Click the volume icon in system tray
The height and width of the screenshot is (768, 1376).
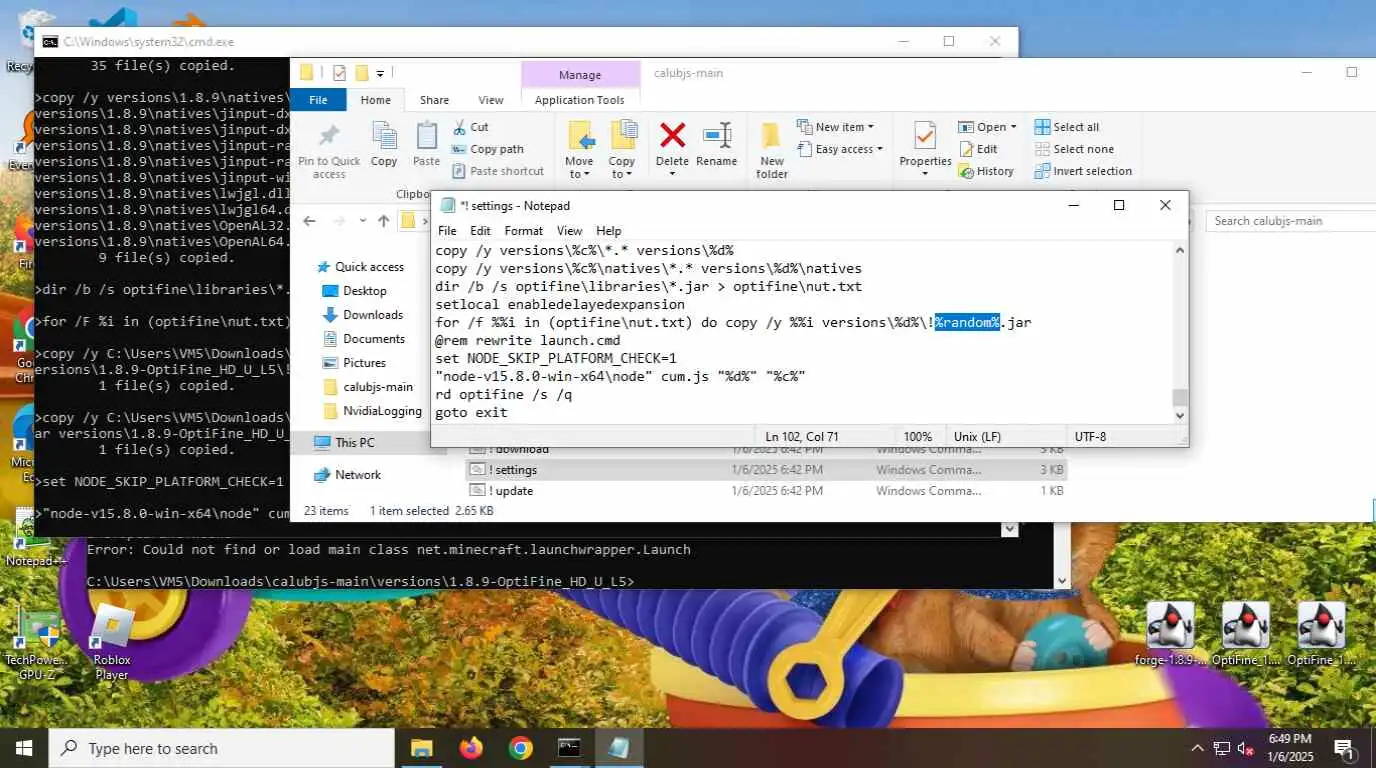(1246, 748)
